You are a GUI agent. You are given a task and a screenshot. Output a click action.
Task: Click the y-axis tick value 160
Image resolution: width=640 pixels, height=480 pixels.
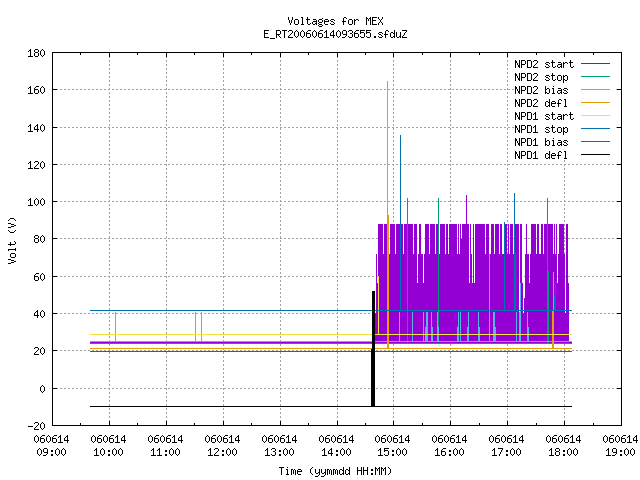pos(36,90)
